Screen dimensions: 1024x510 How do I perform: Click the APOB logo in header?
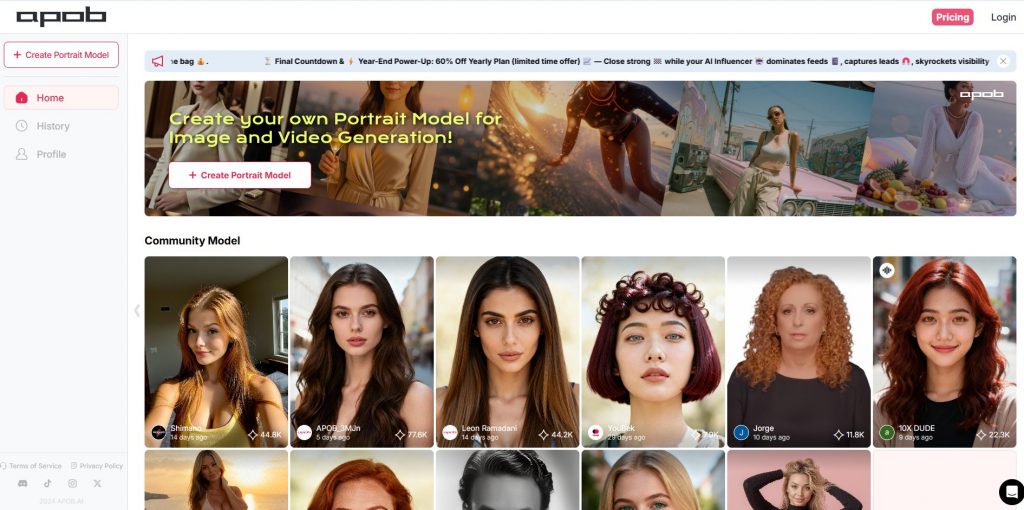61,17
